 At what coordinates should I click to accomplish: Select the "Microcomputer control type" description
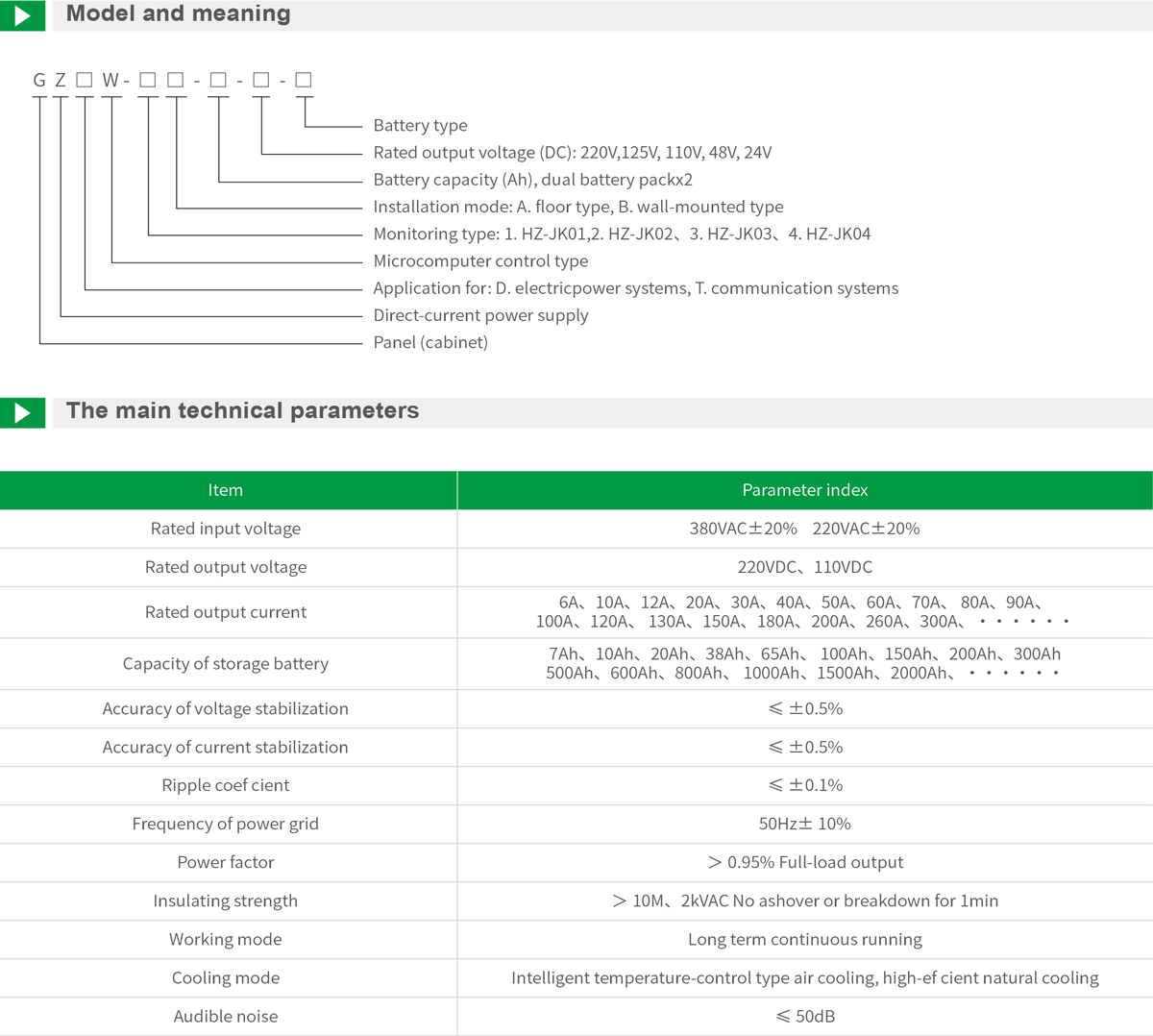point(480,261)
